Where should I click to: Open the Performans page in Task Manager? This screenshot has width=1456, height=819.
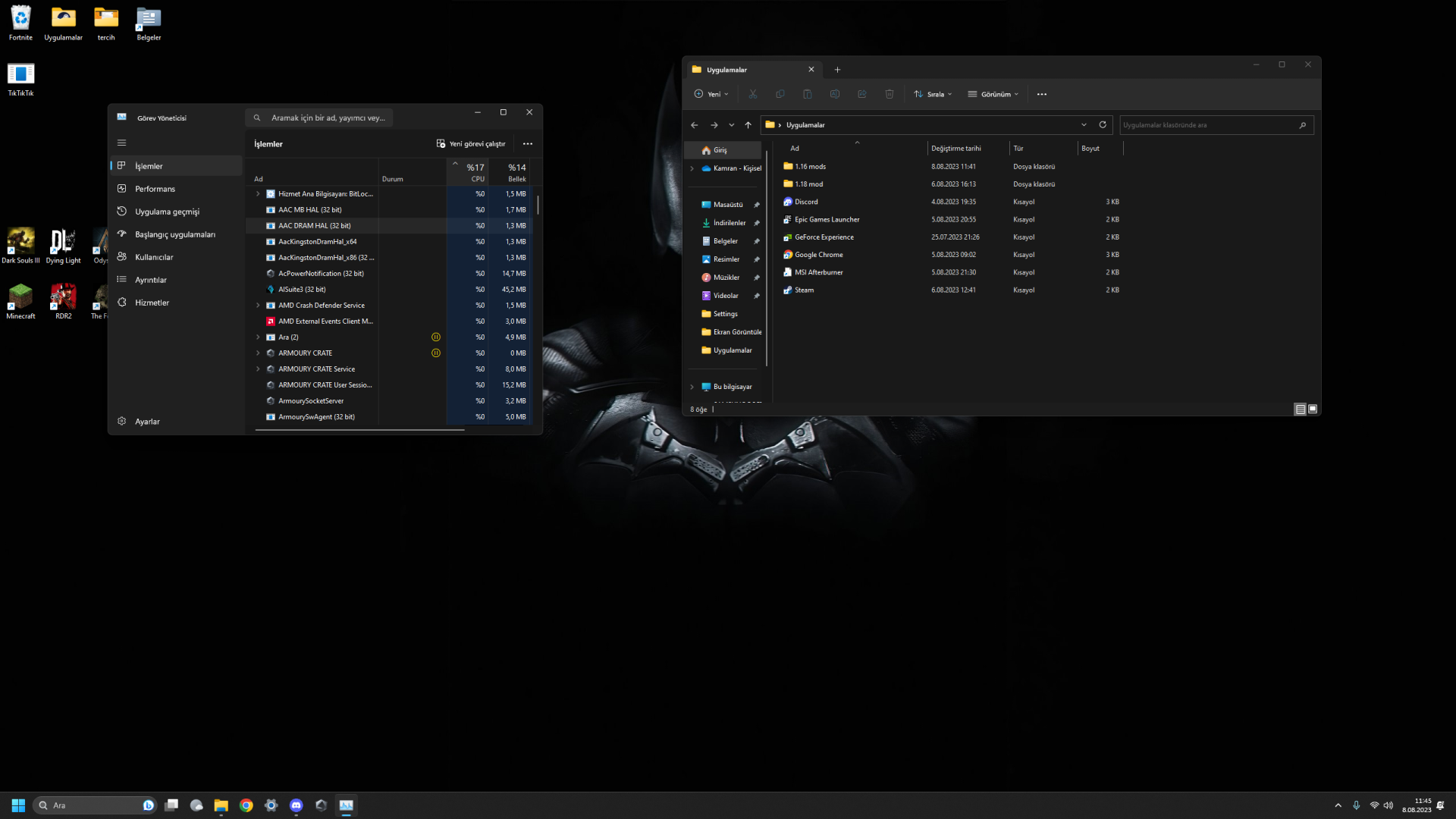(x=155, y=189)
